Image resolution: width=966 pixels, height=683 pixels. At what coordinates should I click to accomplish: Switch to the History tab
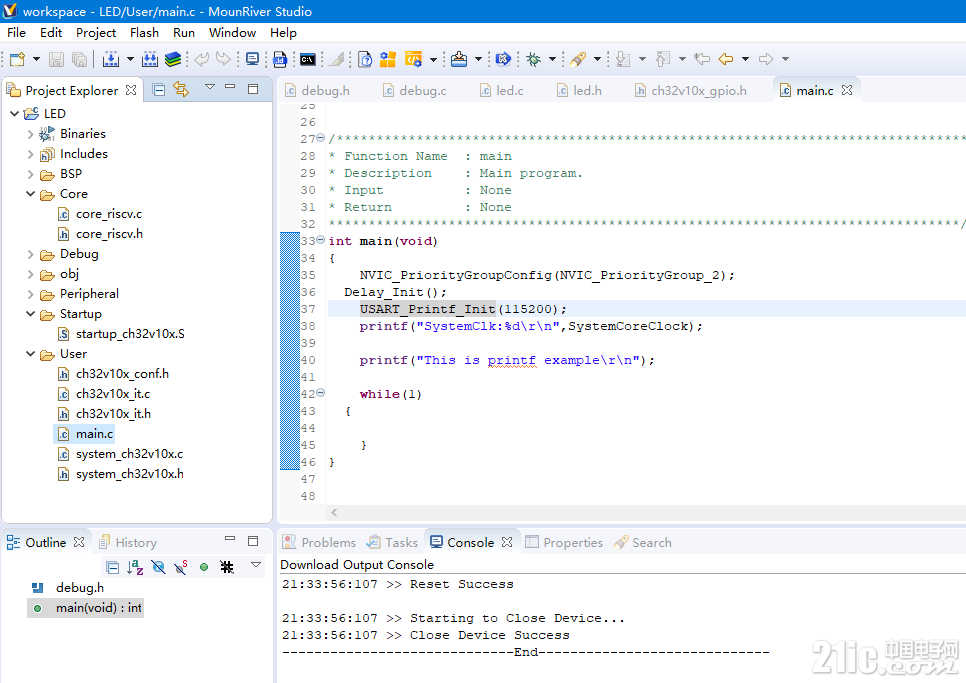point(128,543)
